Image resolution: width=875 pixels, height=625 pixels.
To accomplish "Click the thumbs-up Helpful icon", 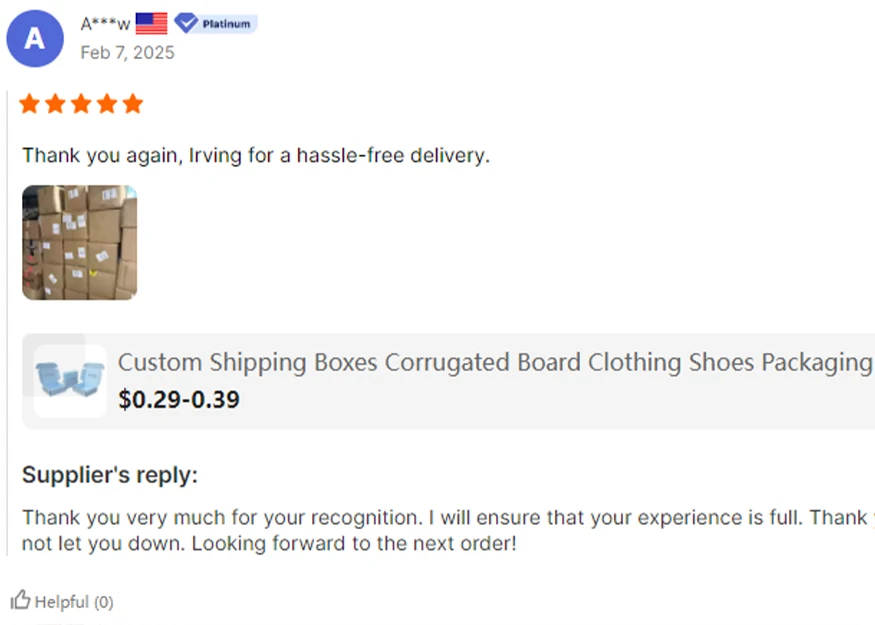I will tap(20, 600).
